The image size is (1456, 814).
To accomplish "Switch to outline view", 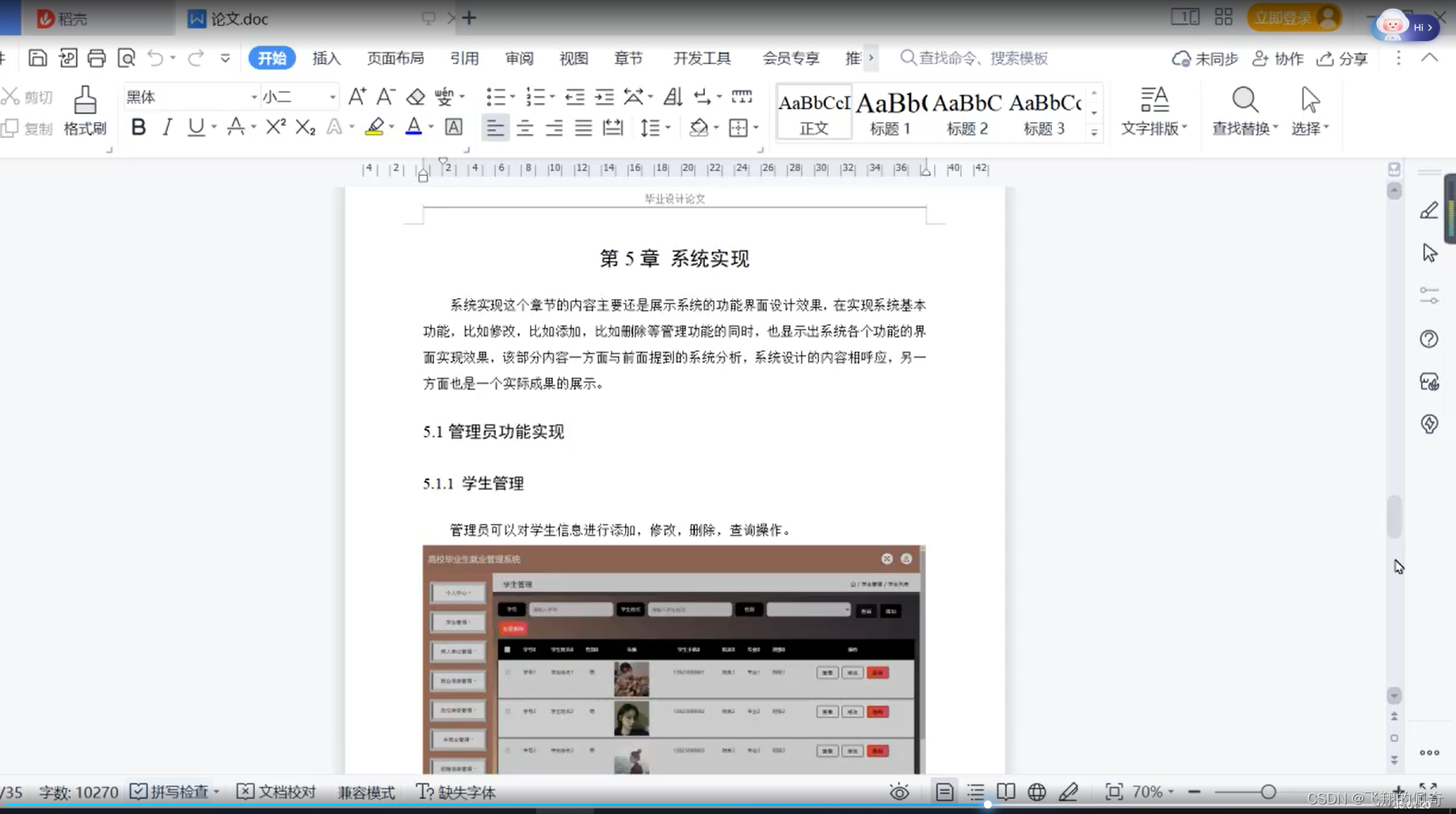I will (x=975, y=792).
